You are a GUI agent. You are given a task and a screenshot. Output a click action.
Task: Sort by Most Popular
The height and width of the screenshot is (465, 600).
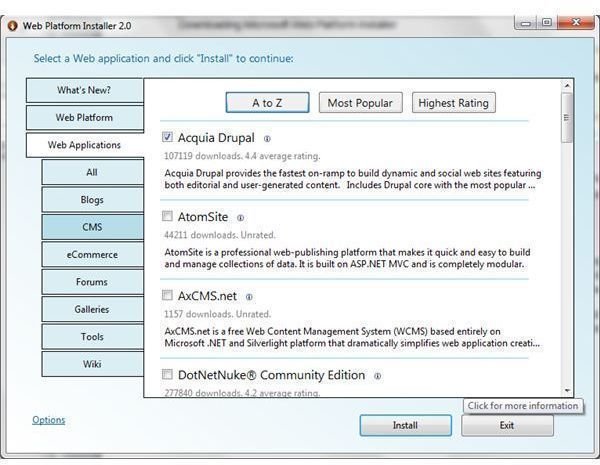click(360, 103)
